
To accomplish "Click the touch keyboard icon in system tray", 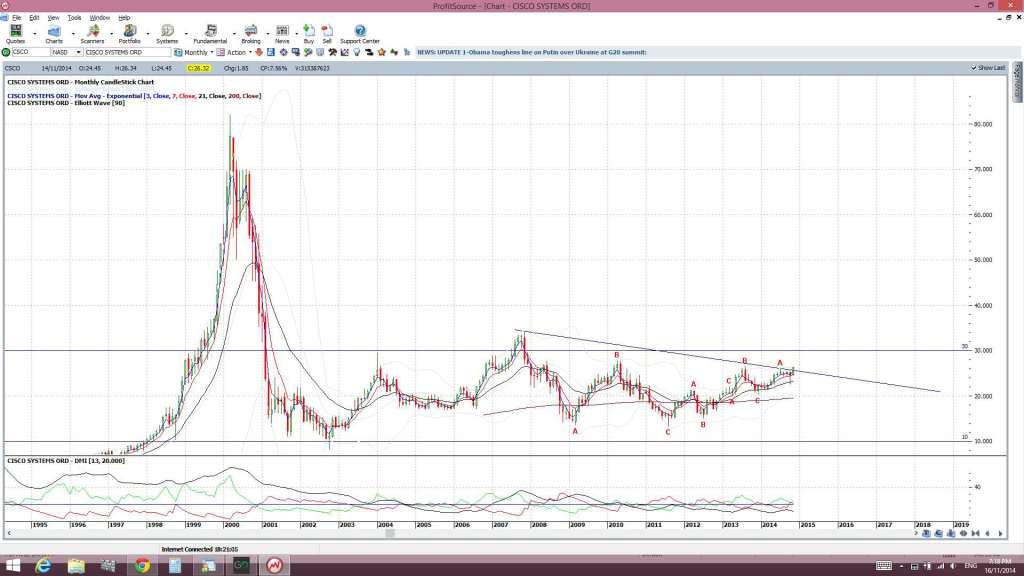I will tap(884, 566).
